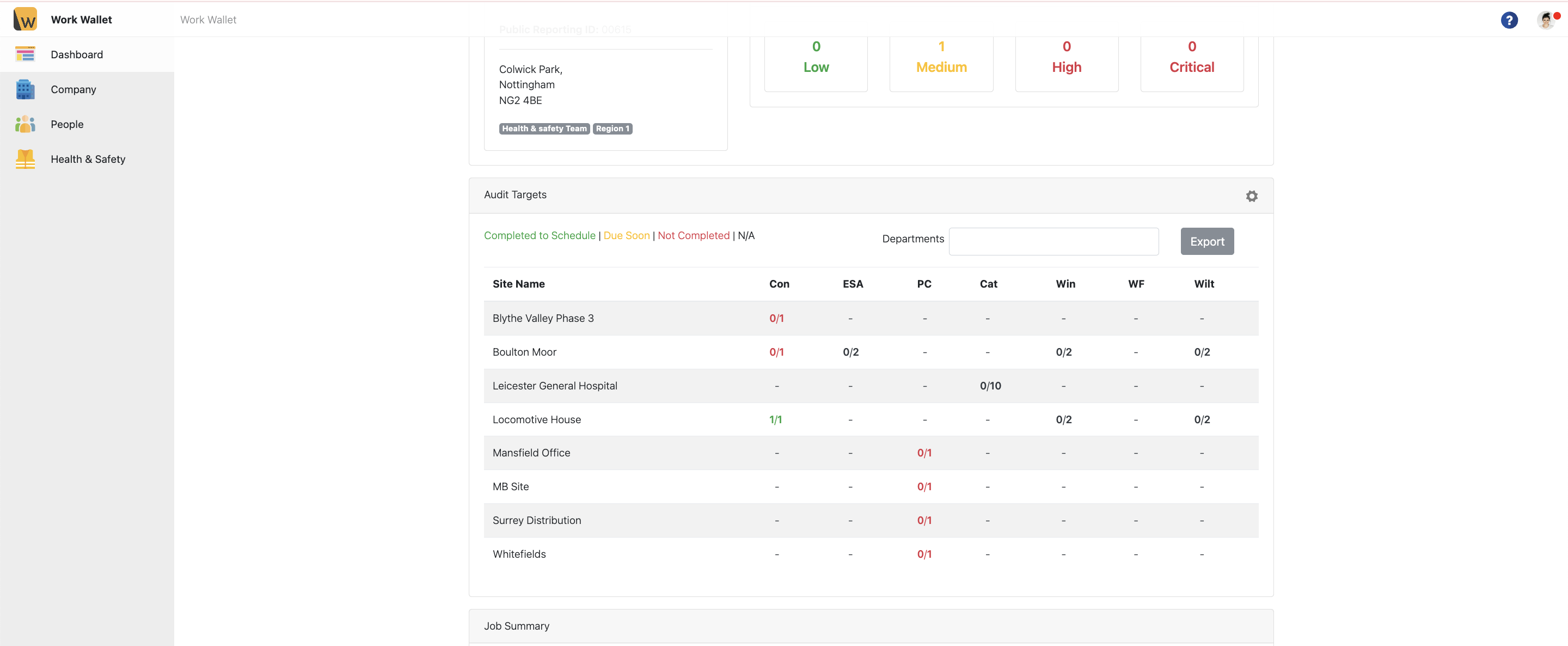Click the Company building icon
This screenshot has height=646, width=1568.
[25, 89]
